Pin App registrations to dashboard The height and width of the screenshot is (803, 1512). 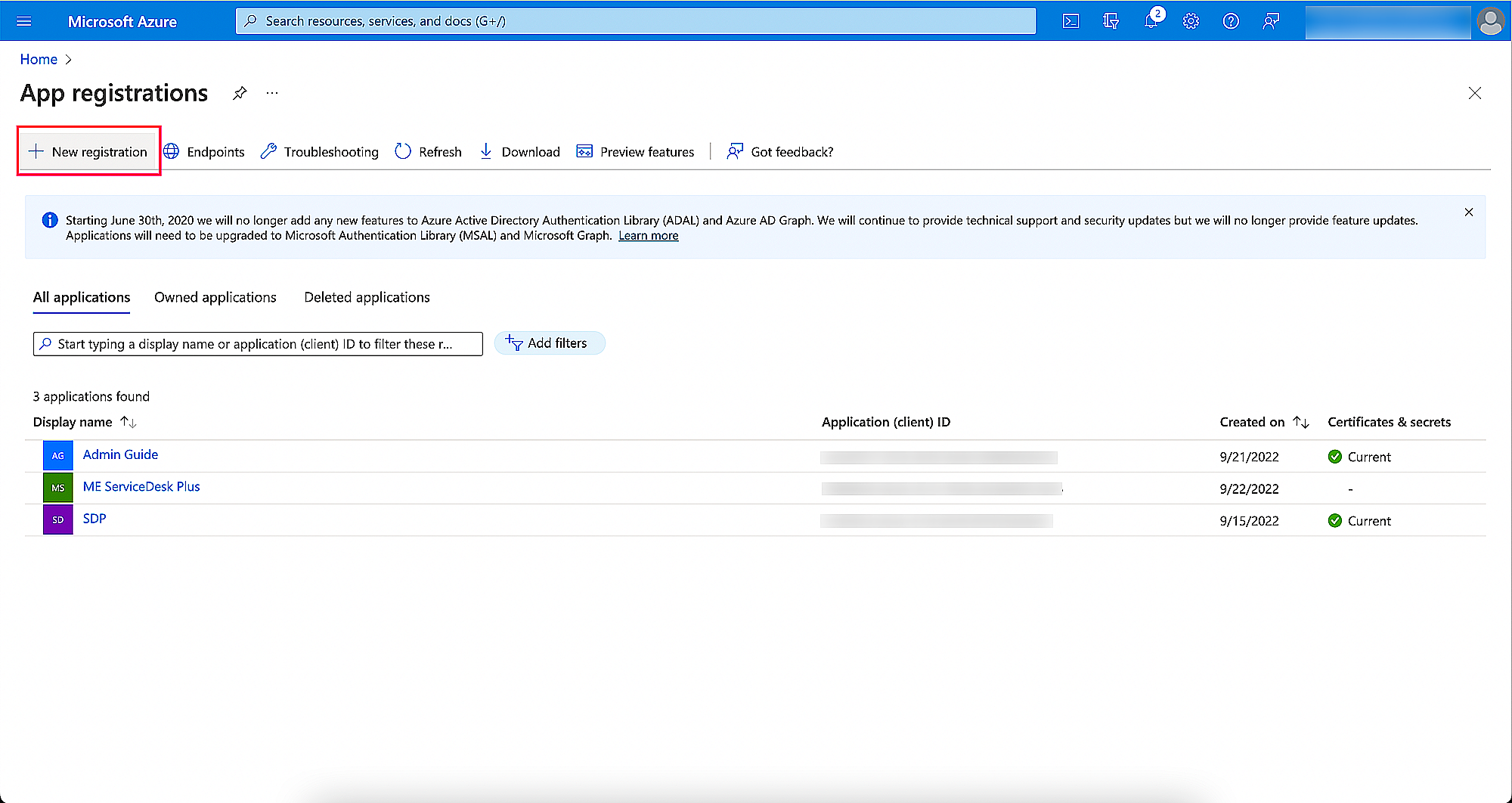tap(240, 93)
